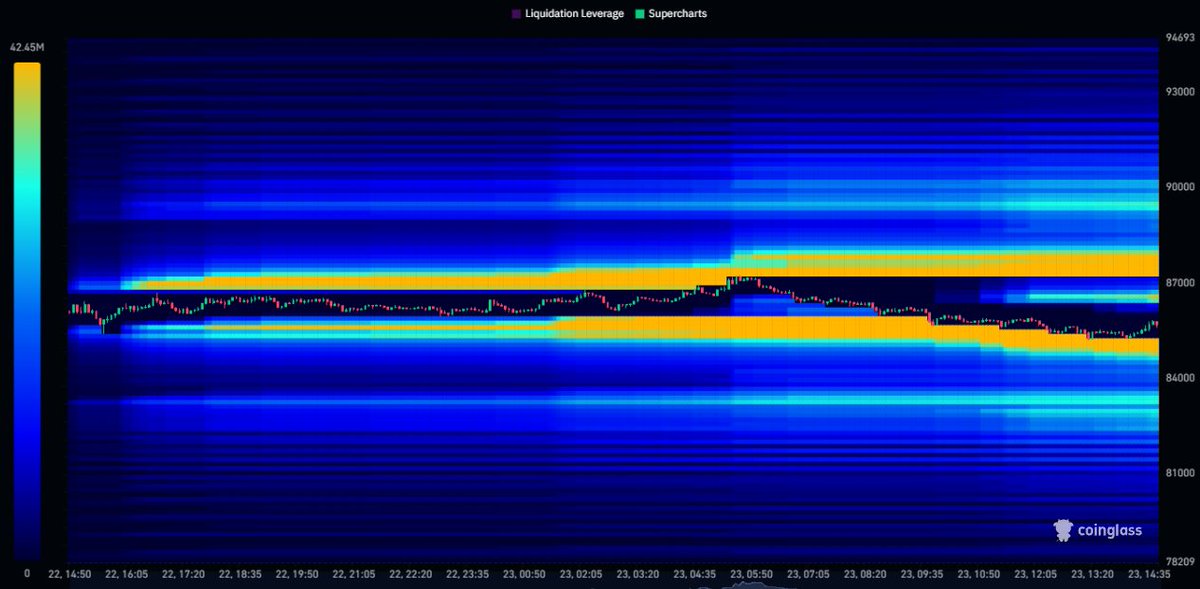Click the 81000 price axis label

click(x=1180, y=473)
